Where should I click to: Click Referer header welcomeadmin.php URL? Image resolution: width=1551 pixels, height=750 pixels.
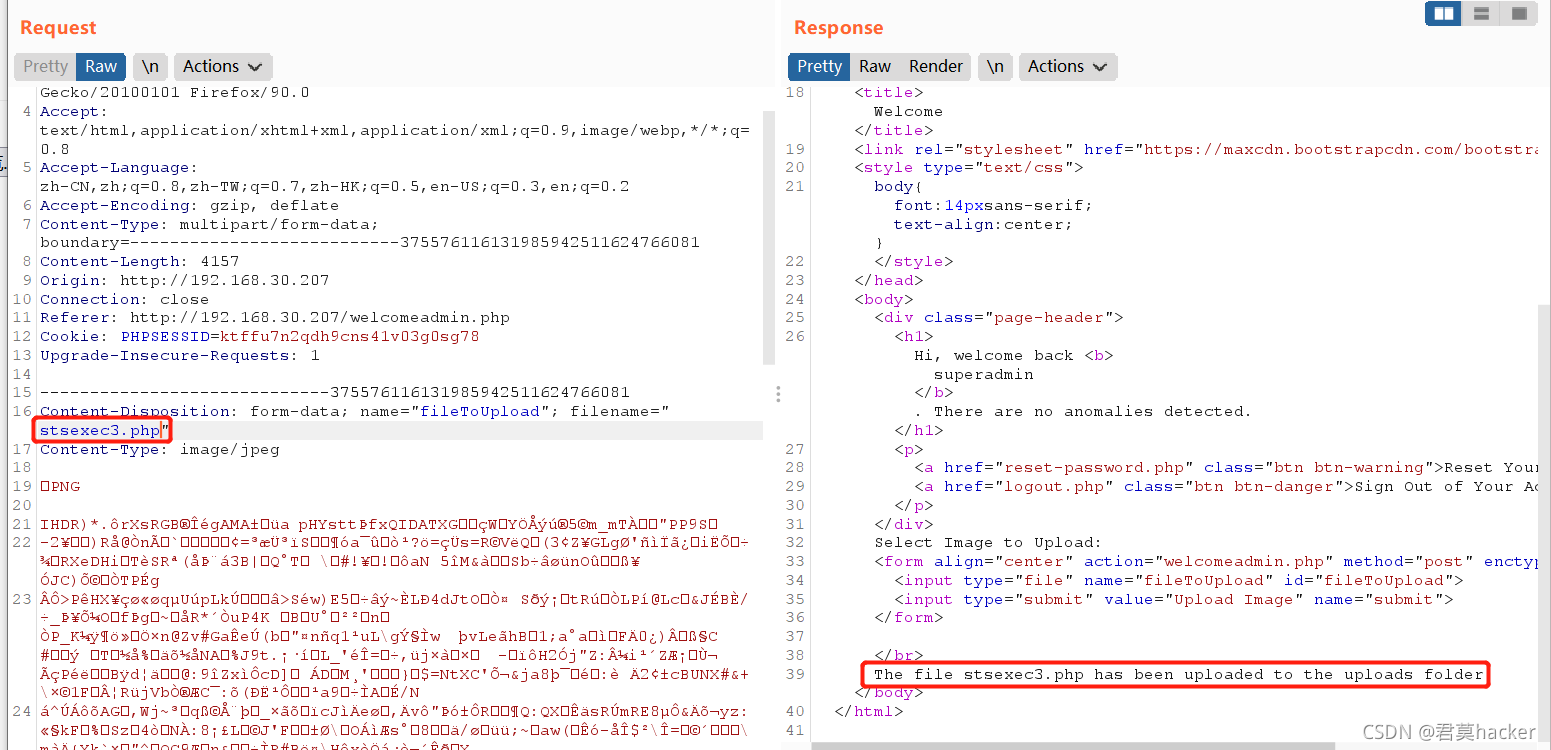click(x=320, y=317)
